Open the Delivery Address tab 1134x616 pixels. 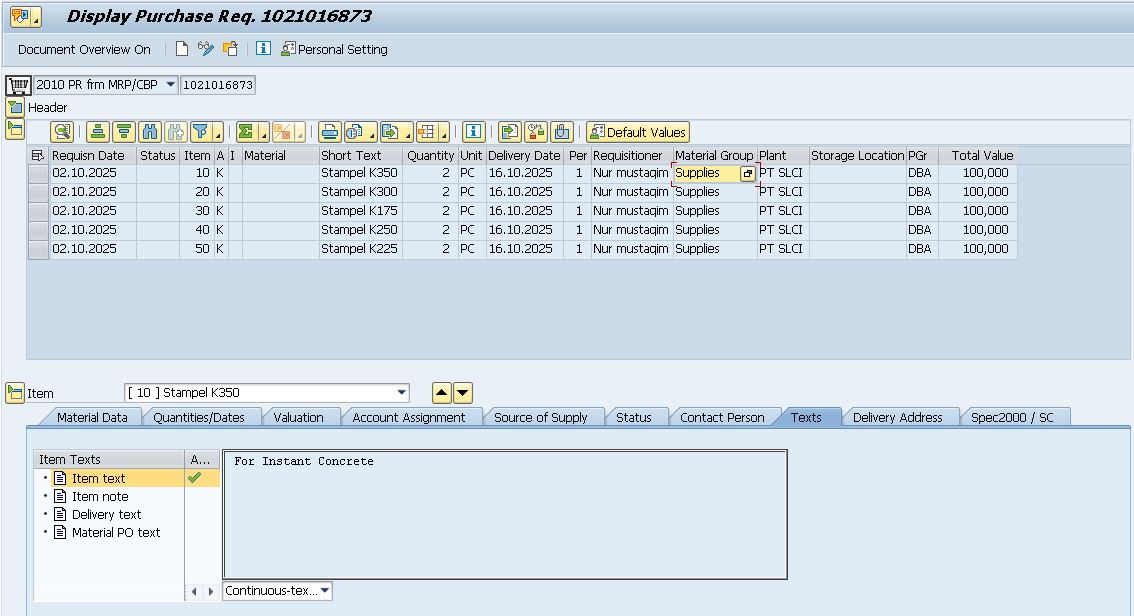(x=897, y=417)
